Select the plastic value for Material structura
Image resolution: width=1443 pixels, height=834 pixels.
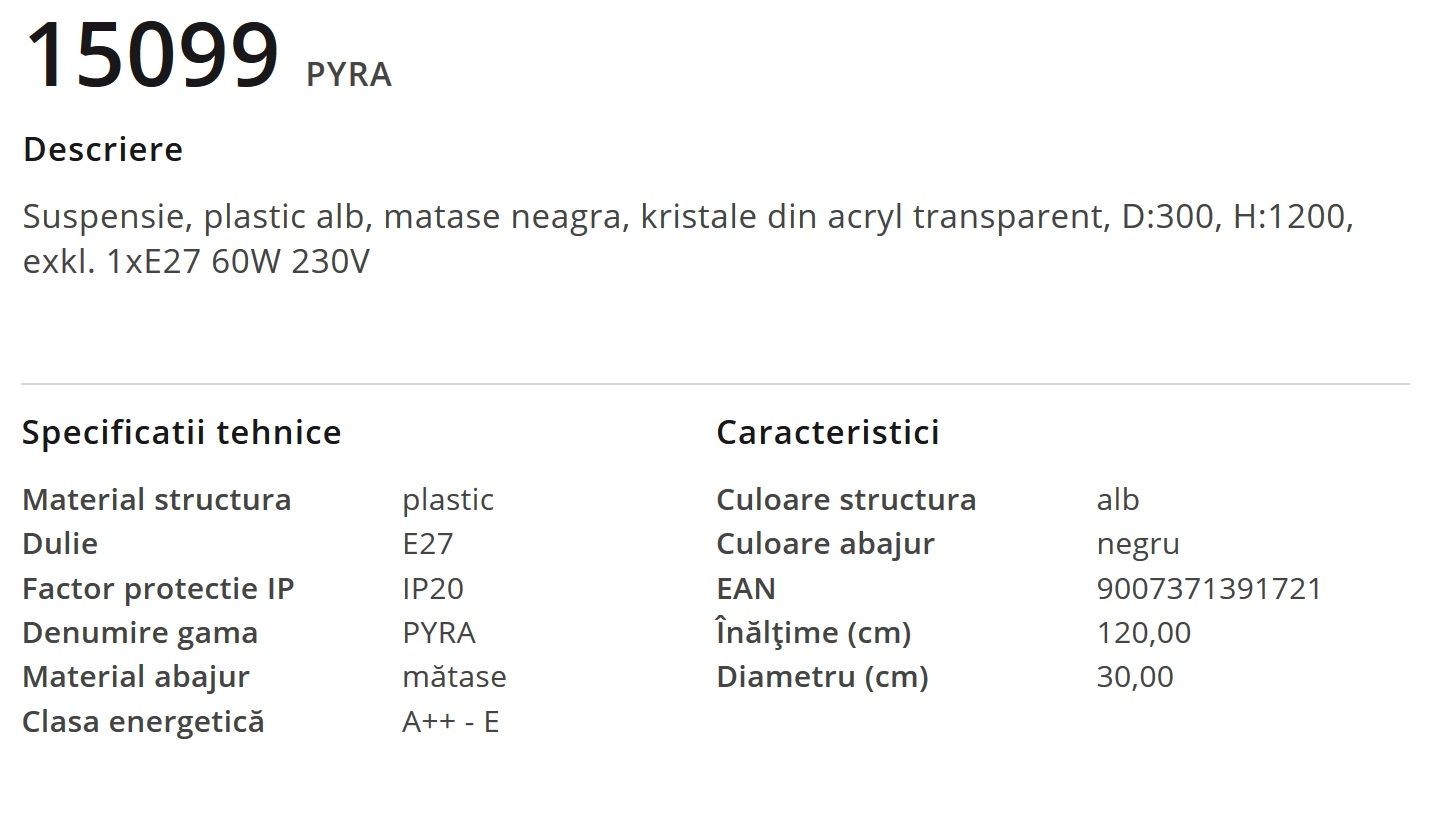[448, 501]
